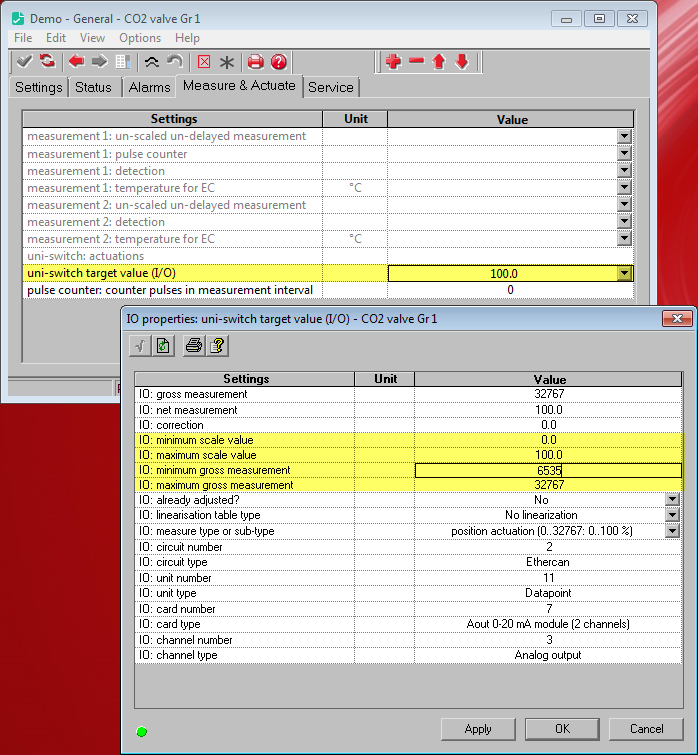Open the View menu
698x755 pixels.
point(92,38)
